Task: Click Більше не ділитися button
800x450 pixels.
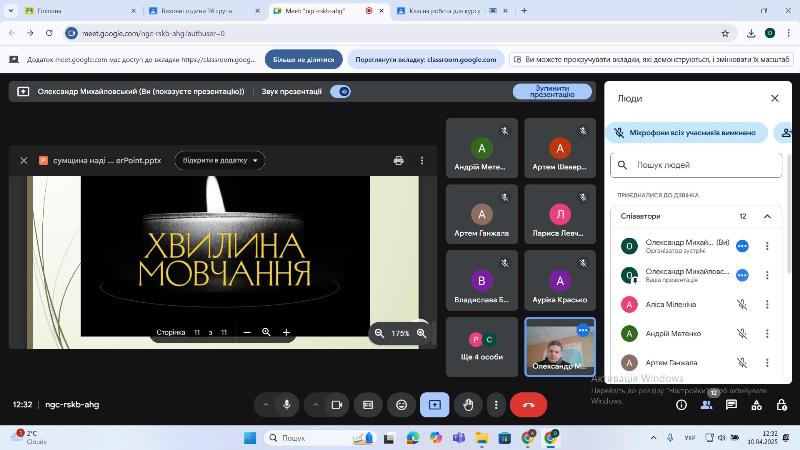Action: click(303, 60)
